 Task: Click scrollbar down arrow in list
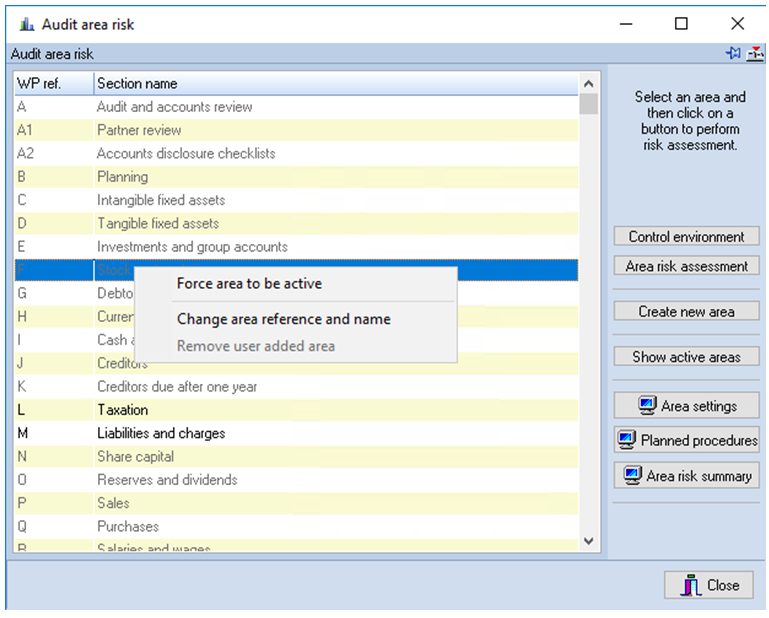tap(589, 541)
